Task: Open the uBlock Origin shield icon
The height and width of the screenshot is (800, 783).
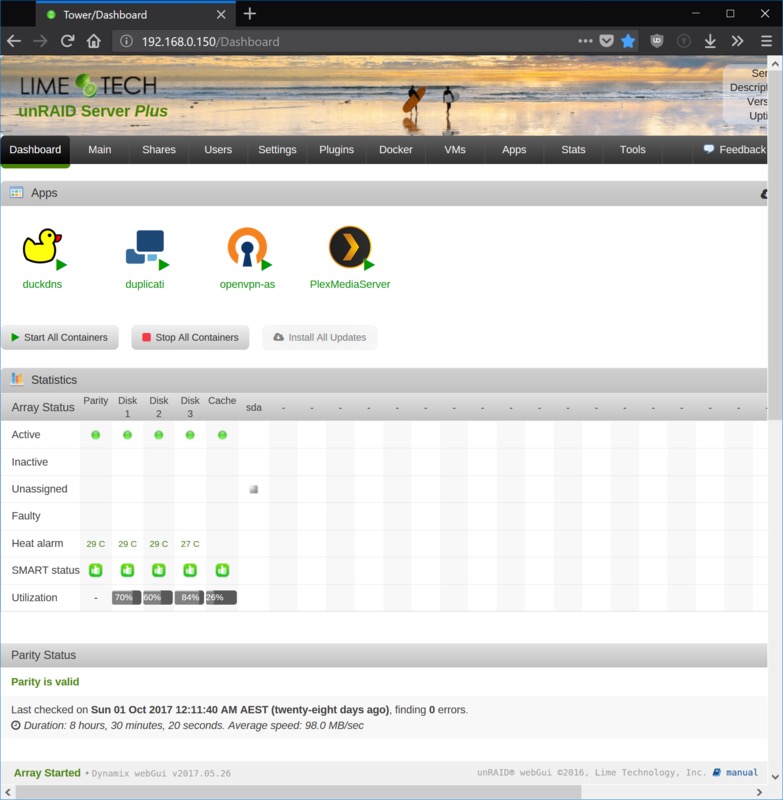Action: [x=656, y=41]
